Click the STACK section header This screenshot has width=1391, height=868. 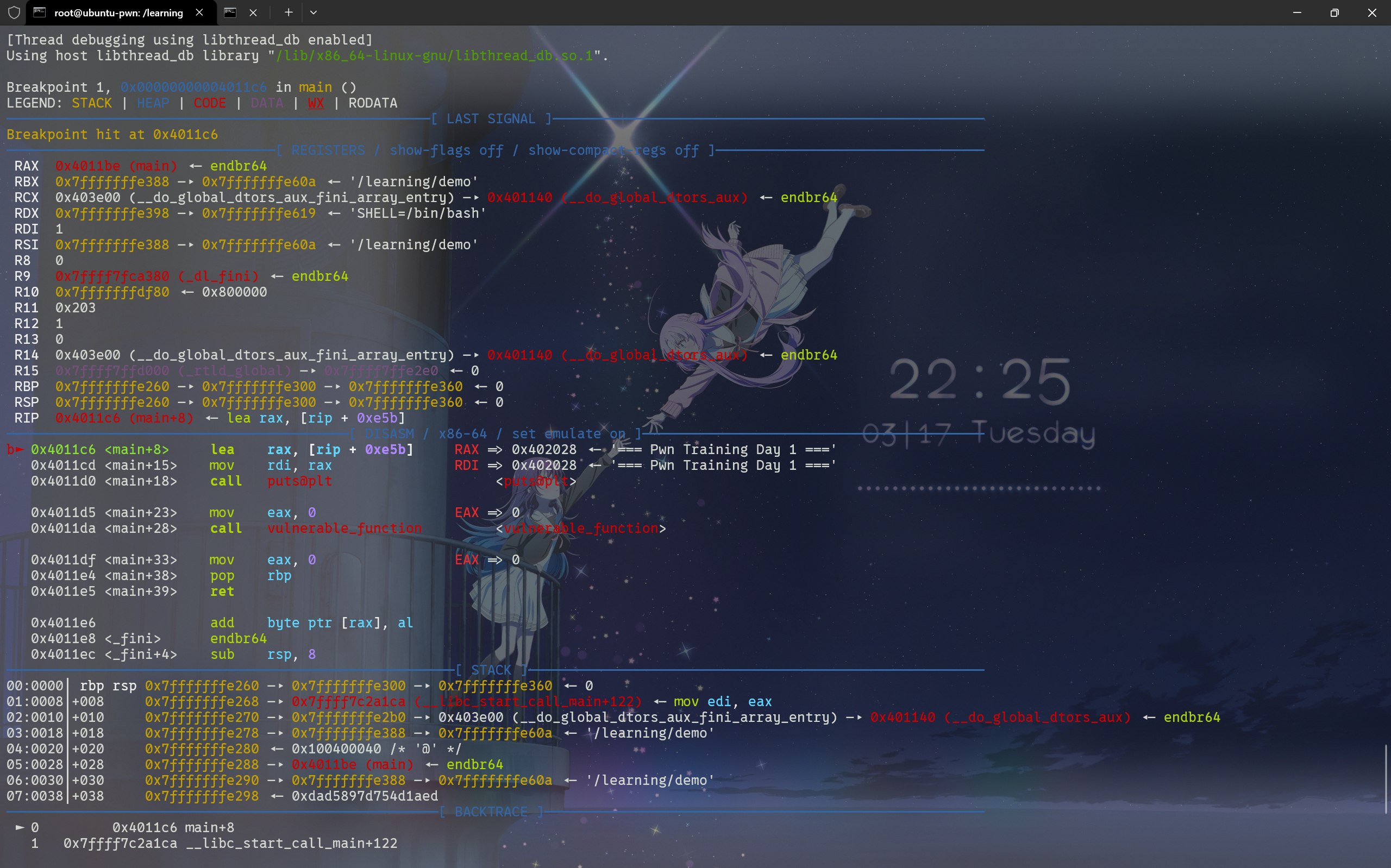point(491,670)
